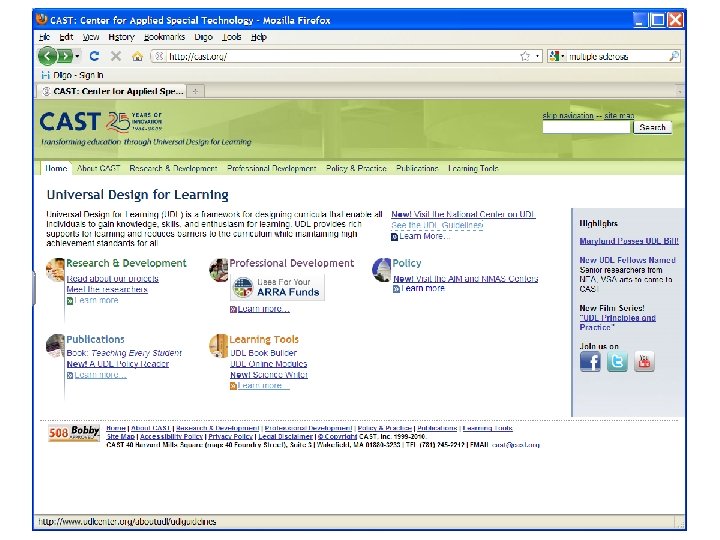Open the Facebook icon under Join us on
This screenshot has height=540, width=720.
pyautogui.click(x=590, y=362)
